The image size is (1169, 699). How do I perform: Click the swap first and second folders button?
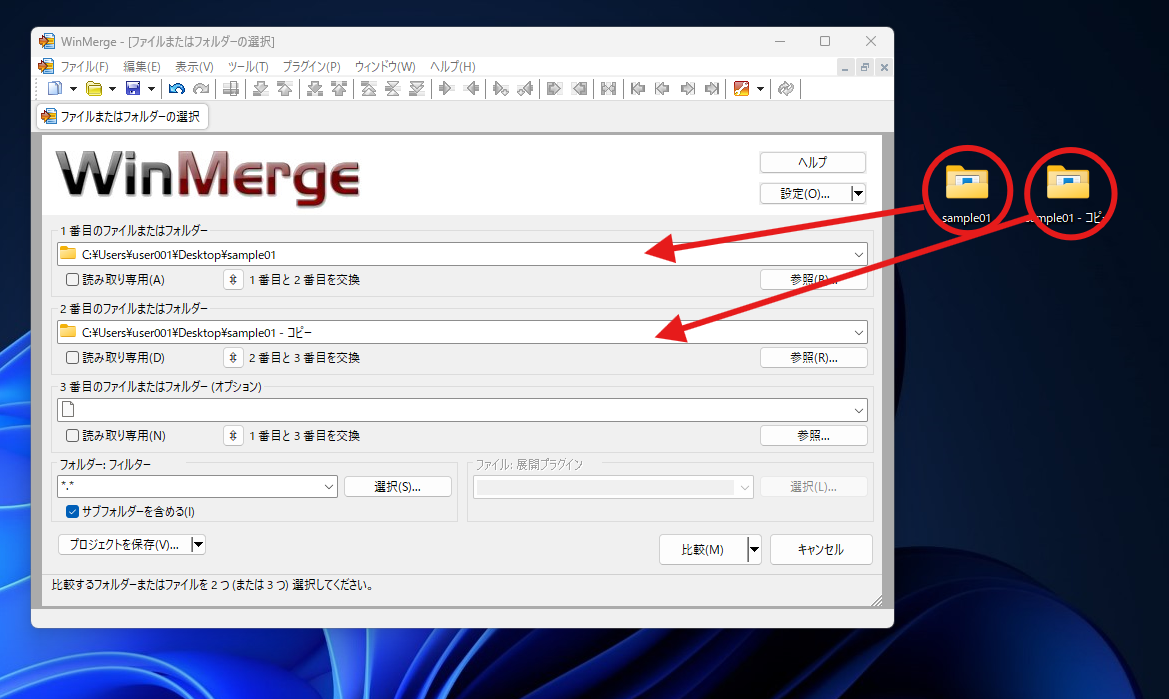(x=232, y=280)
